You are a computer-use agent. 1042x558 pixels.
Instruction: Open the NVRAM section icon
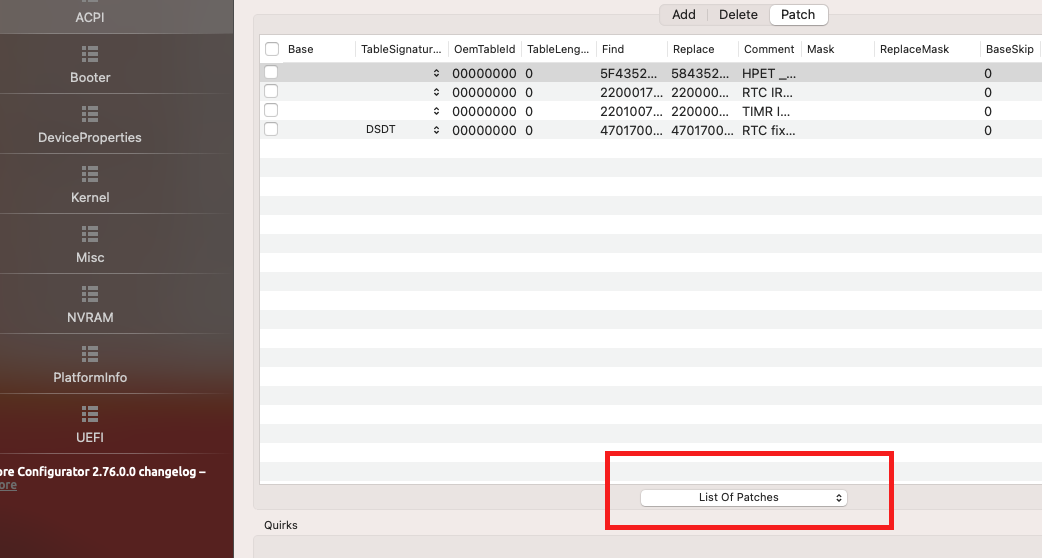tap(90, 293)
